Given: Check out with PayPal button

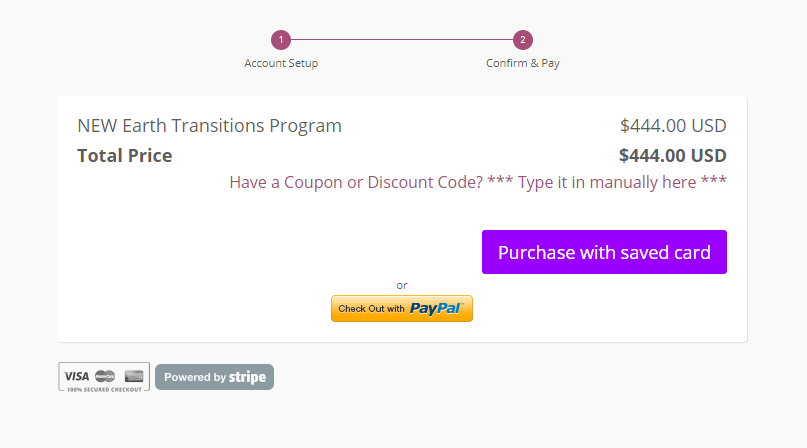Looking at the screenshot, I should coord(401,308).
